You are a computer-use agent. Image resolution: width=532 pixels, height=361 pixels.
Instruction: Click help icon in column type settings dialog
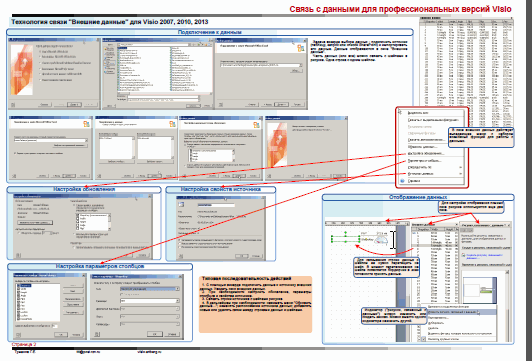97,334
